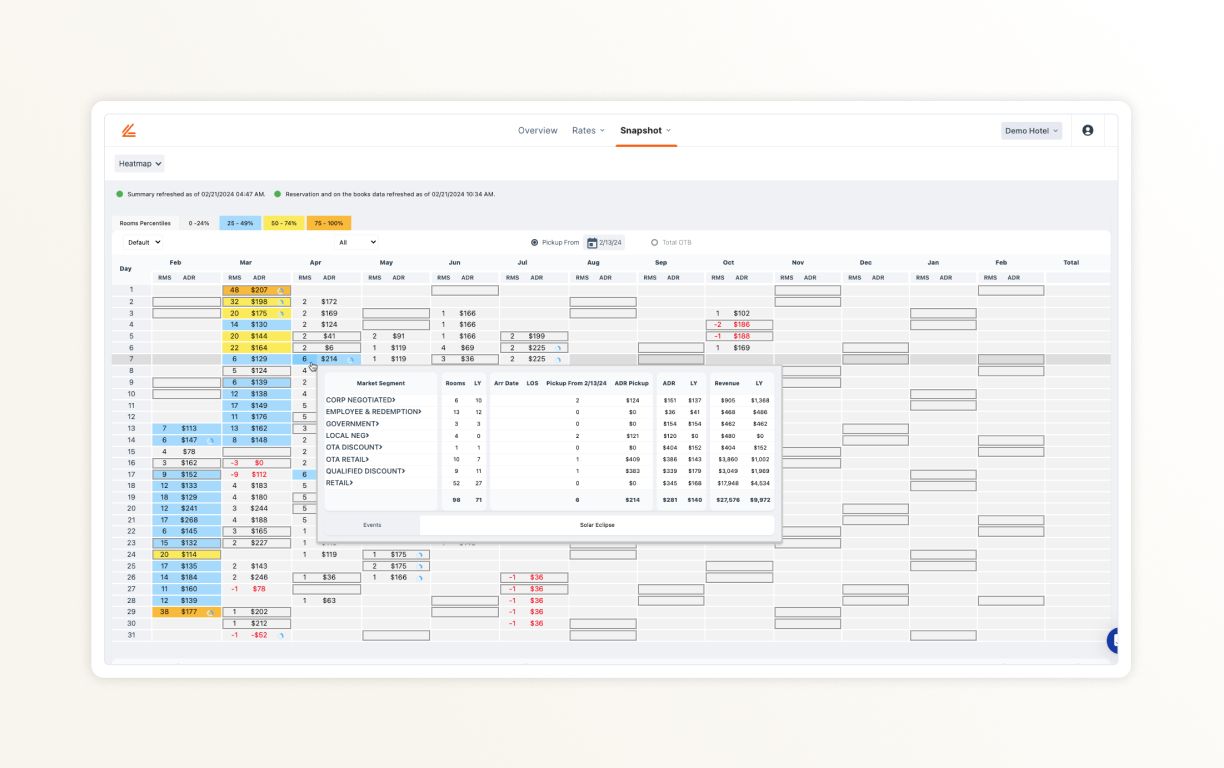Click the orange app logo icon

pyautogui.click(x=129, y=130)
